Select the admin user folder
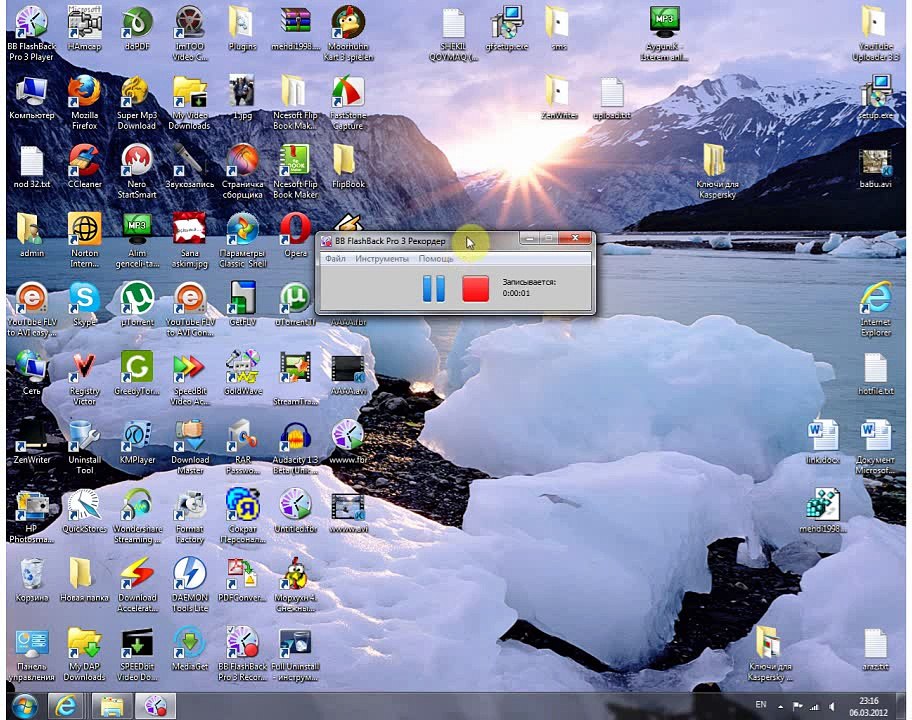The height and width of the screenshot is (720, 912). point(31,236)
